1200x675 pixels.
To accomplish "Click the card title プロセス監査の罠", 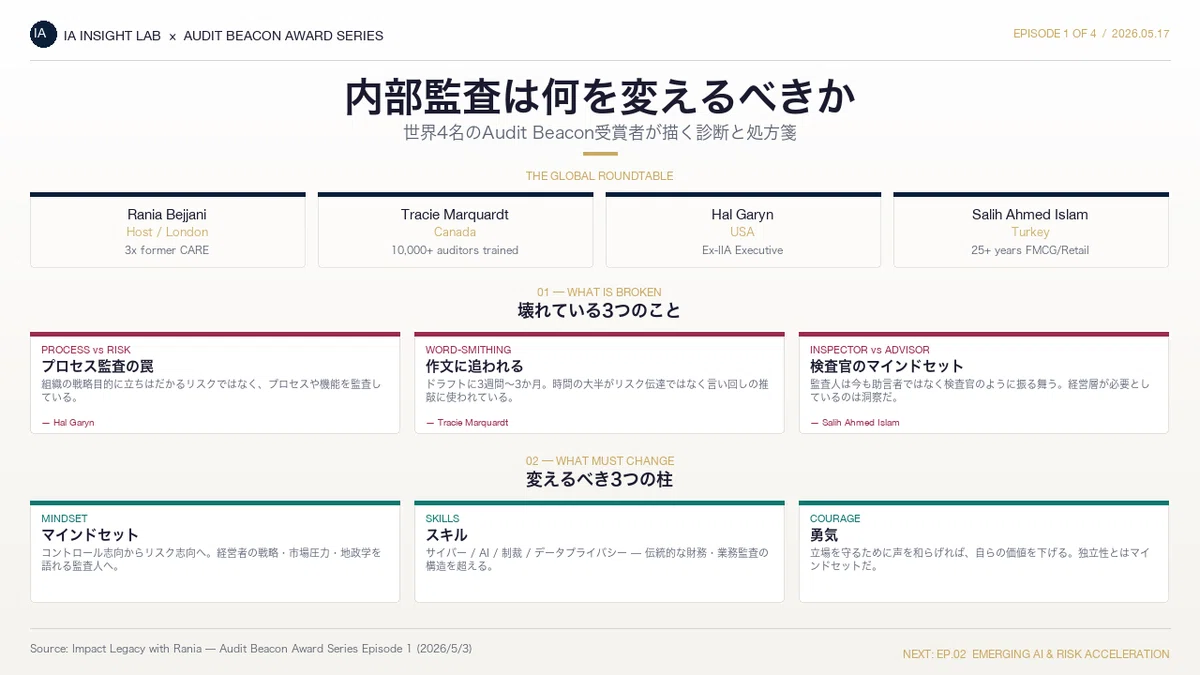I will [x=97, y=367].
